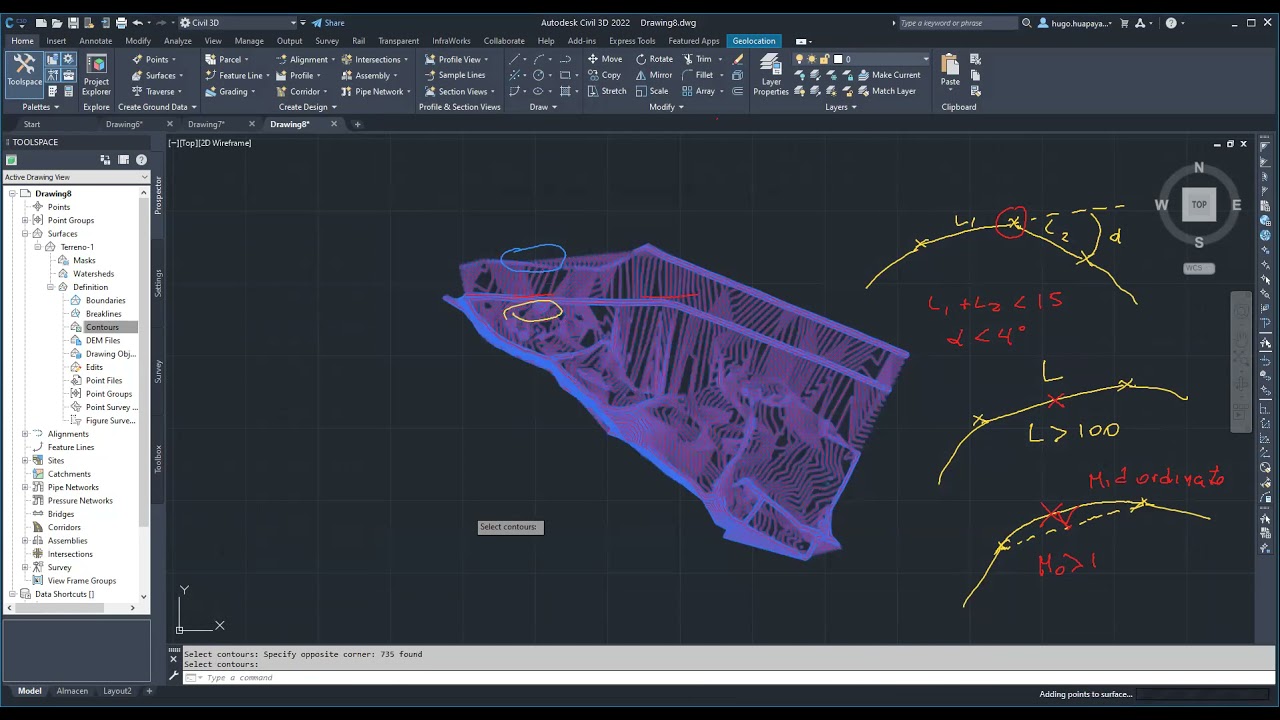Toggle layer freeze sun icon in layer dropdown
The image size is (1280, 720).
(812, 59)
